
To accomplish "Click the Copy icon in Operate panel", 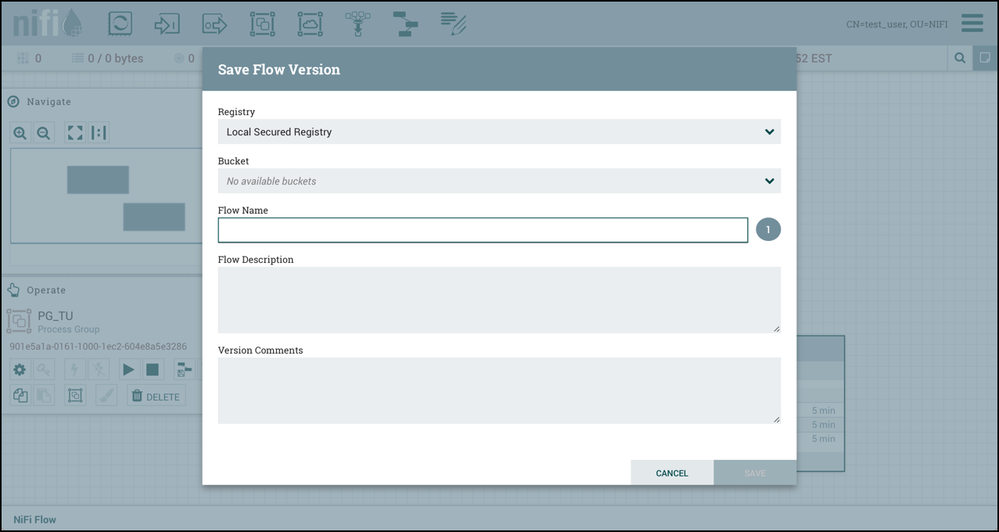I will pos(20,396).
